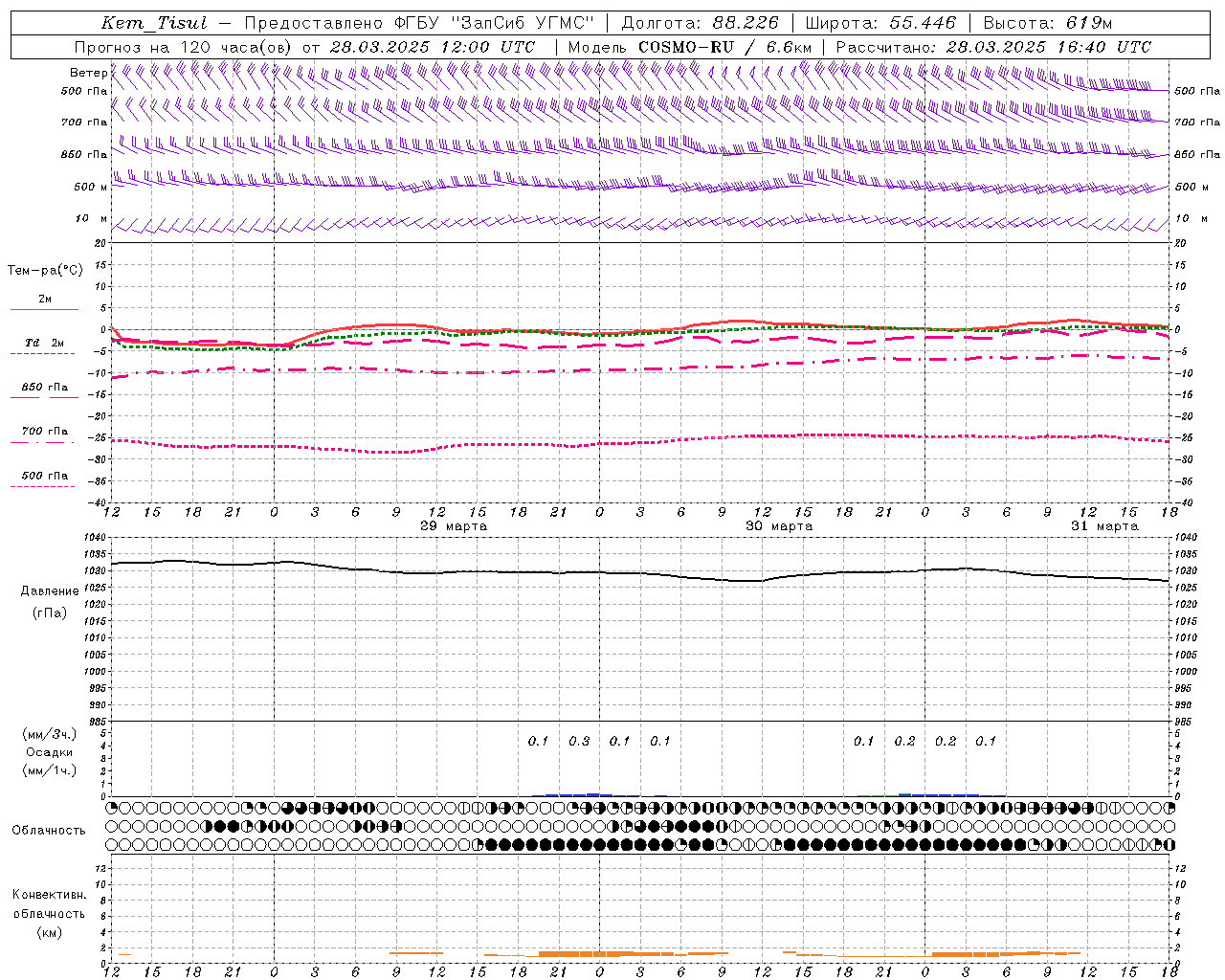Click the "31 марта" date label
The height and width of the screenshot is (980, 1225).
[x=1104, y=526]
